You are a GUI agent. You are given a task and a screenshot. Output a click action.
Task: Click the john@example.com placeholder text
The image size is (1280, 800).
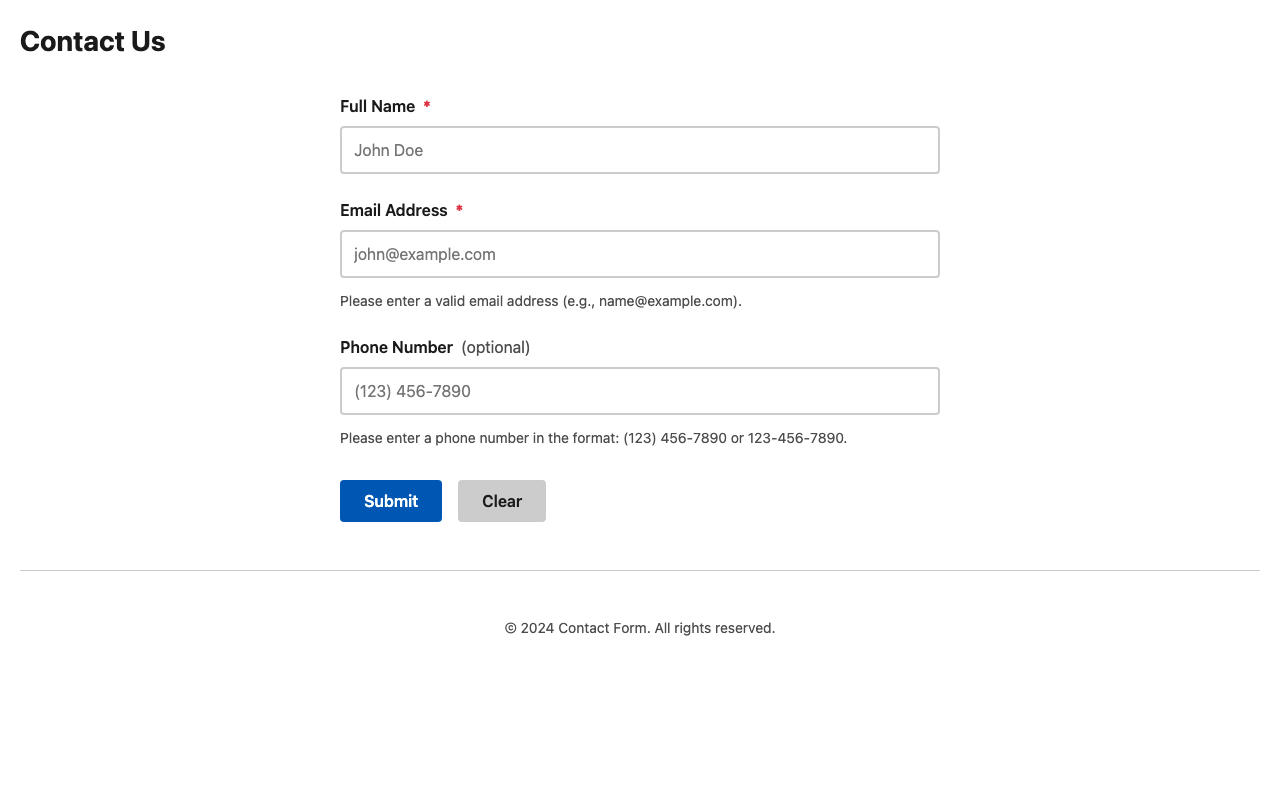pos(424,254)
